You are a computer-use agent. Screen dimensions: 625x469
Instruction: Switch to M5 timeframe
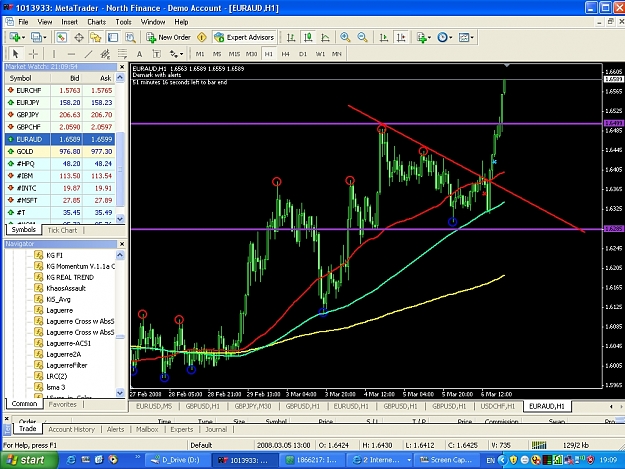(x=217, y=54)
